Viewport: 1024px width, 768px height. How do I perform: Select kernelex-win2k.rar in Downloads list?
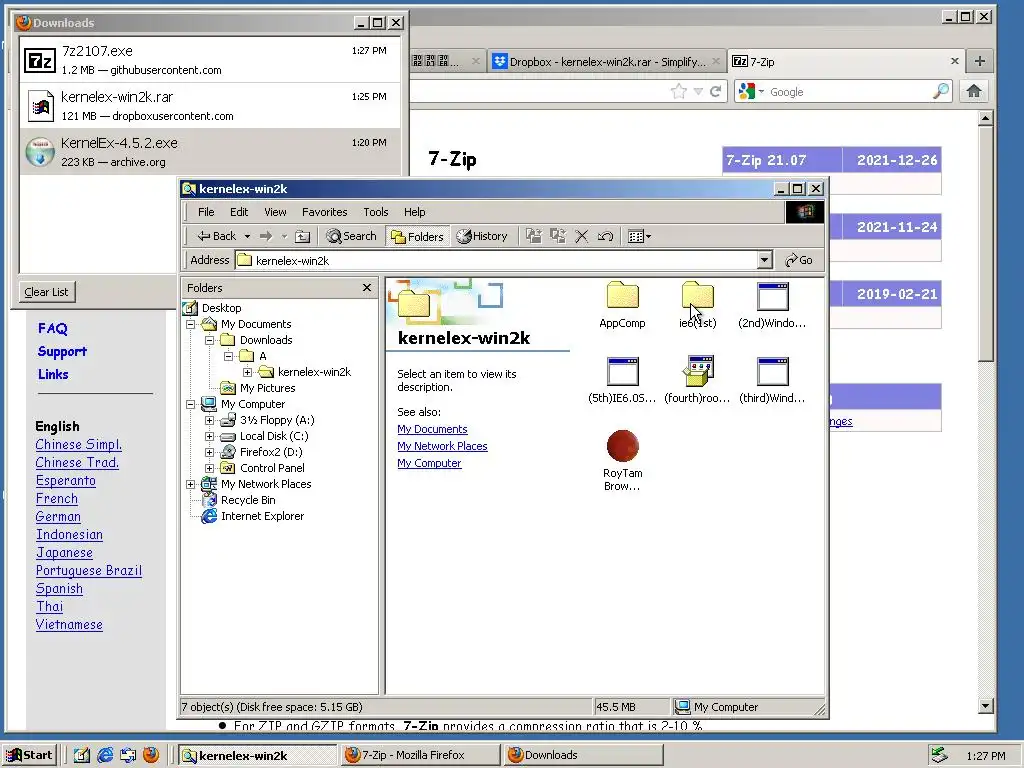click(210, 105)
